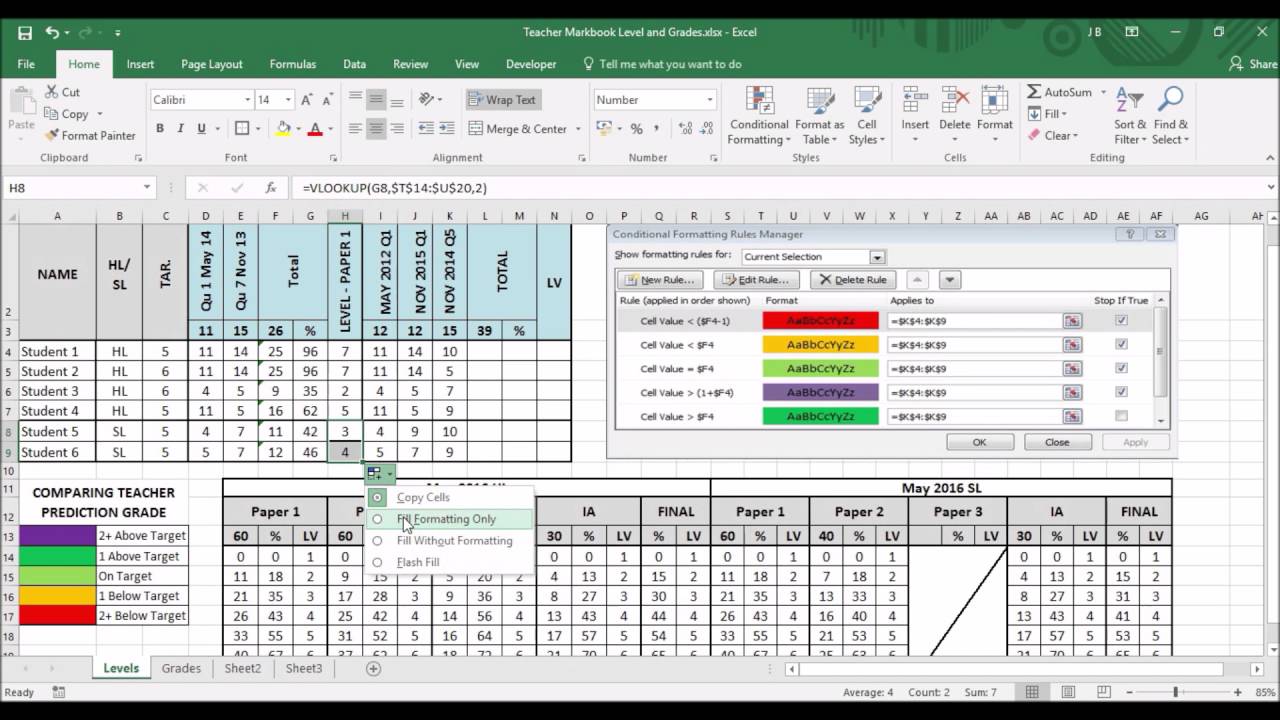This screenshot has width=1280, height=720.
Task: Apply the red font color
Action: [315, 128]
